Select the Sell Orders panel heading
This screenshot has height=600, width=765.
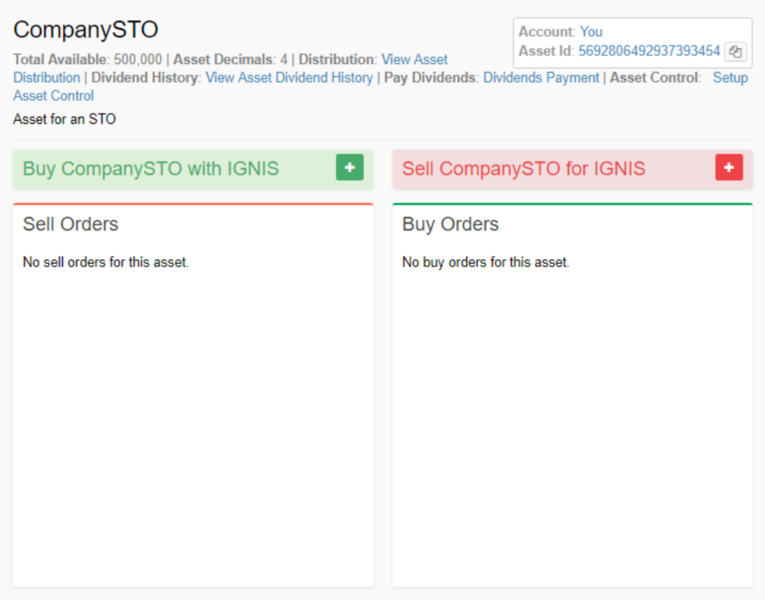point(71,224)
